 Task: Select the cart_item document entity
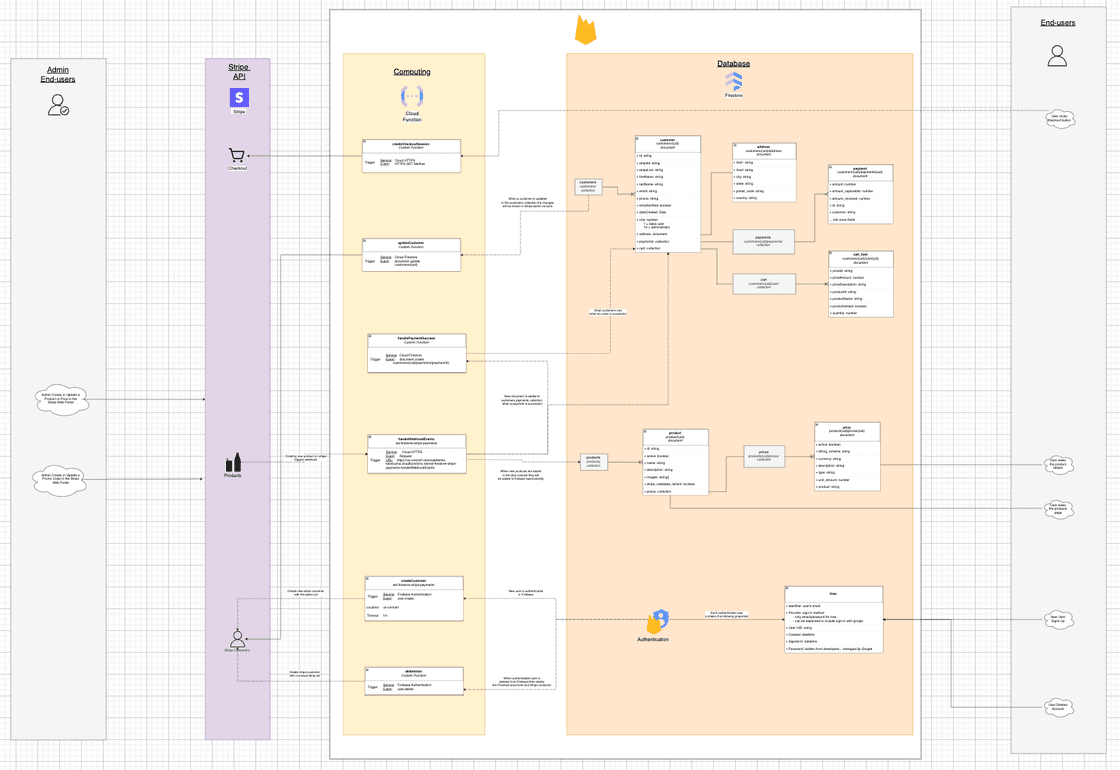click(x=862, y=283)
